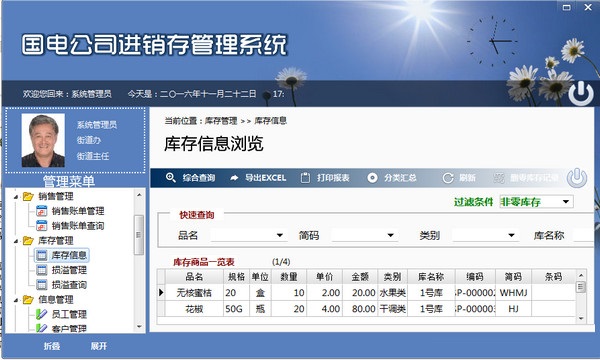Click the 数量 column header
This screenshot has height=360, width=600.
pyautogui.click(x=289, y=276)
